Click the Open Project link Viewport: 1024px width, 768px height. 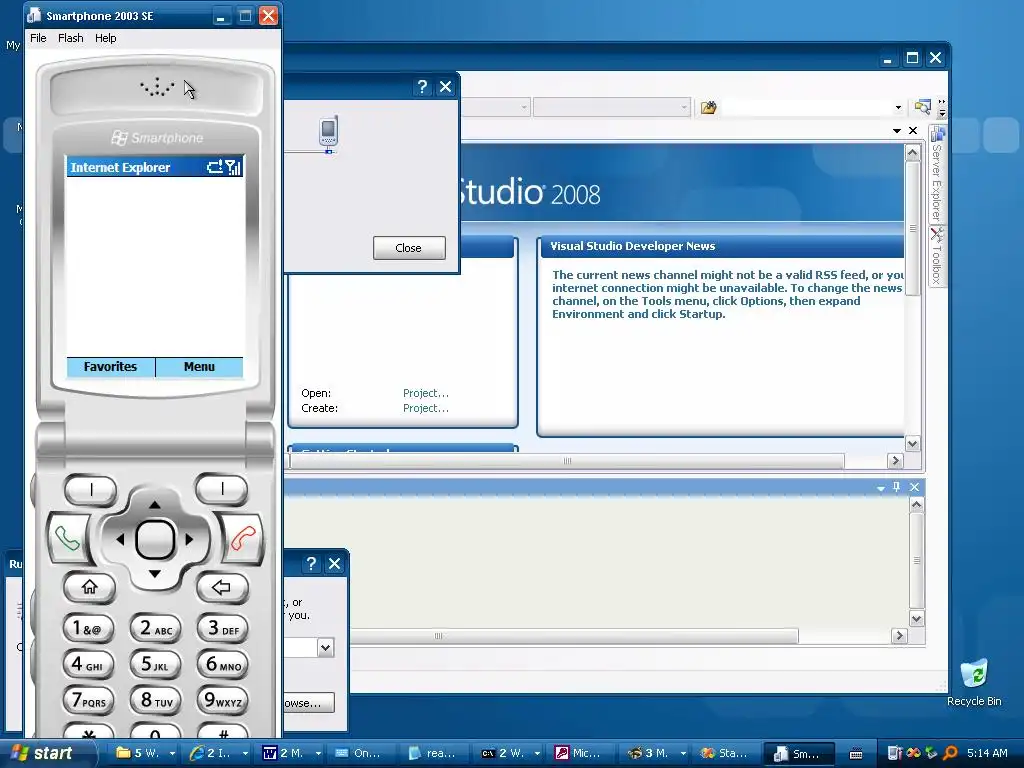tap(426, 393)
